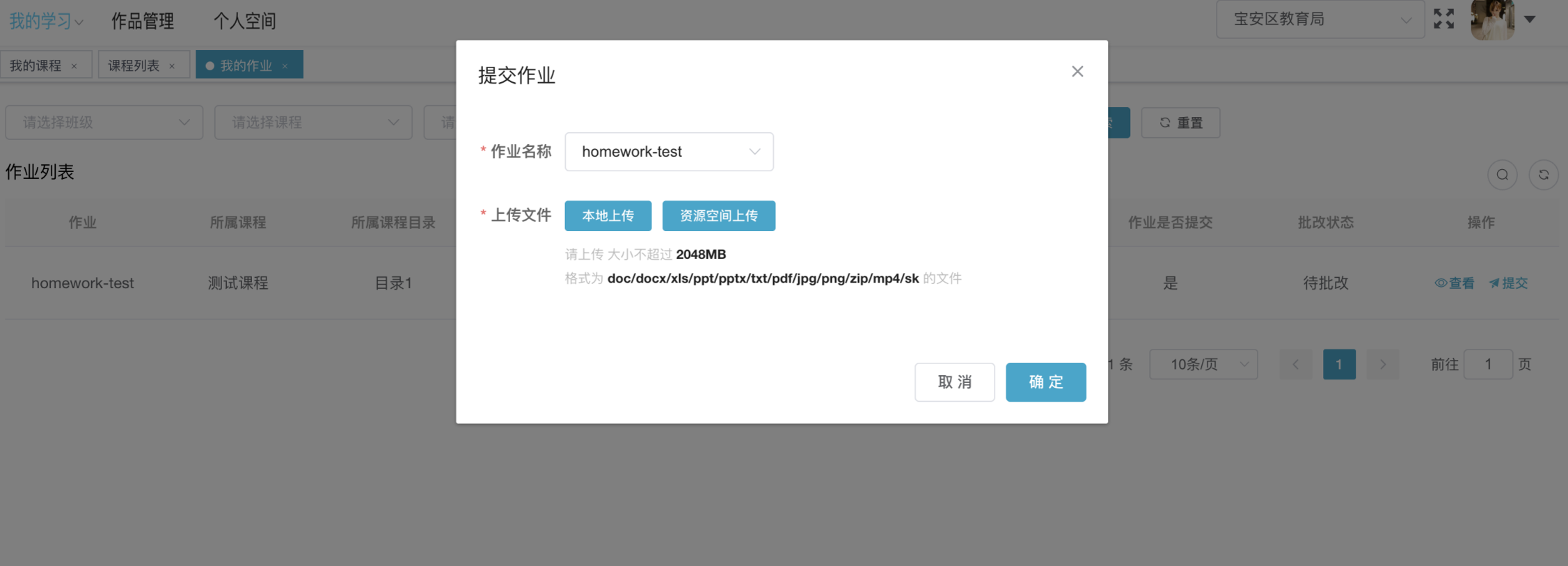Click the page number jump input field

click(x=1487, y=364)
